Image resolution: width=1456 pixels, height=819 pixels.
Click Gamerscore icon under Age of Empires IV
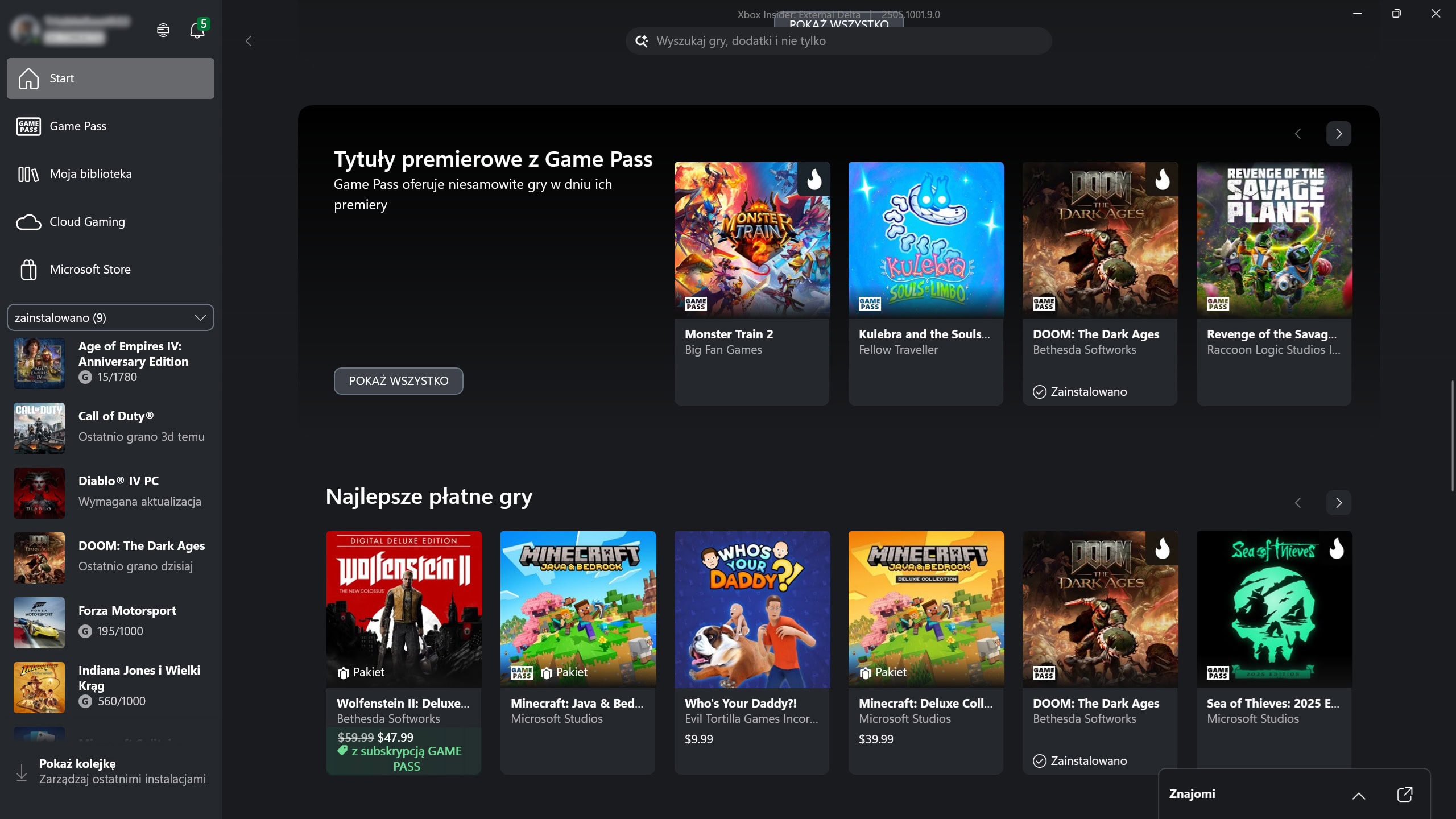(x=85, y=377)
